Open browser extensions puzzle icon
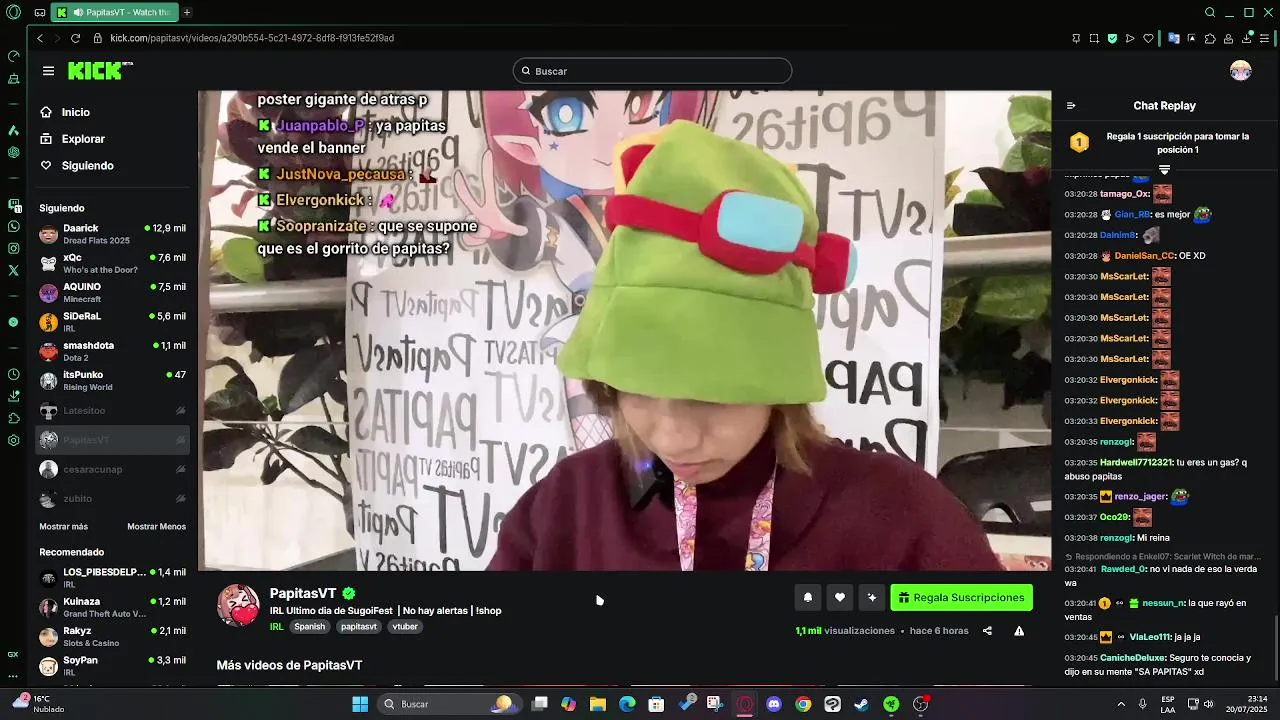Screen dimensions: 1280x720 (x=1210, y=38)
